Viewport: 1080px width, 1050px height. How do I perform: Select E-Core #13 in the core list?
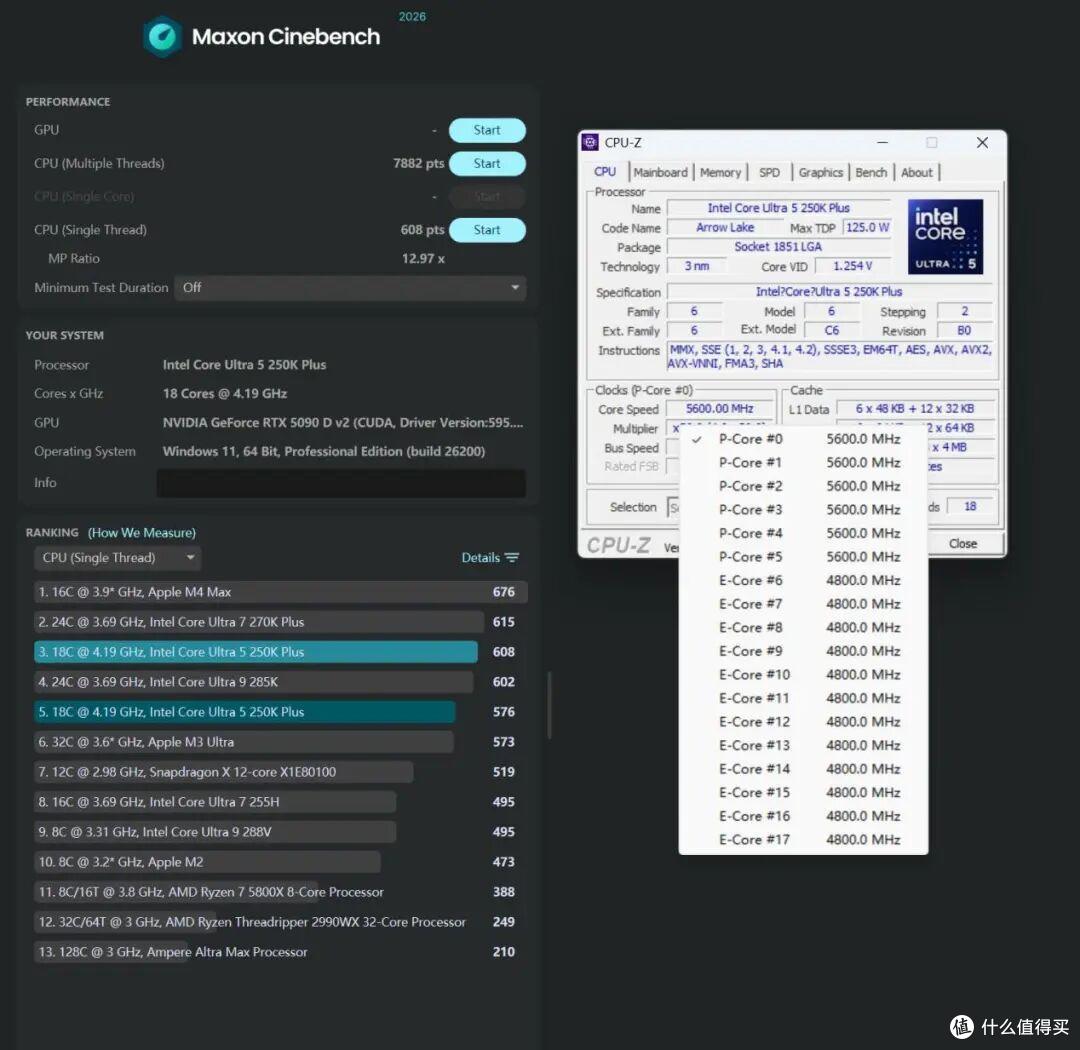(x=803, y=745)
